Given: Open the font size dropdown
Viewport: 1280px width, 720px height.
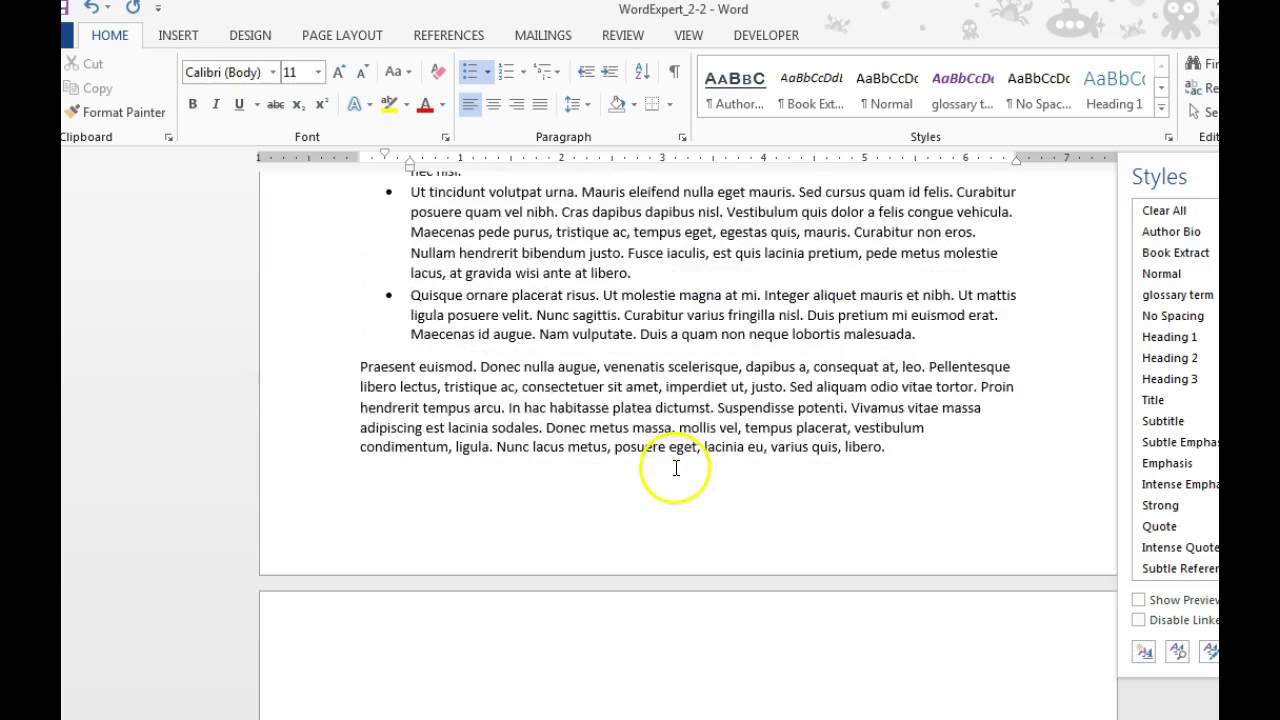Looking at the screenshot, I should pos(318,72).
